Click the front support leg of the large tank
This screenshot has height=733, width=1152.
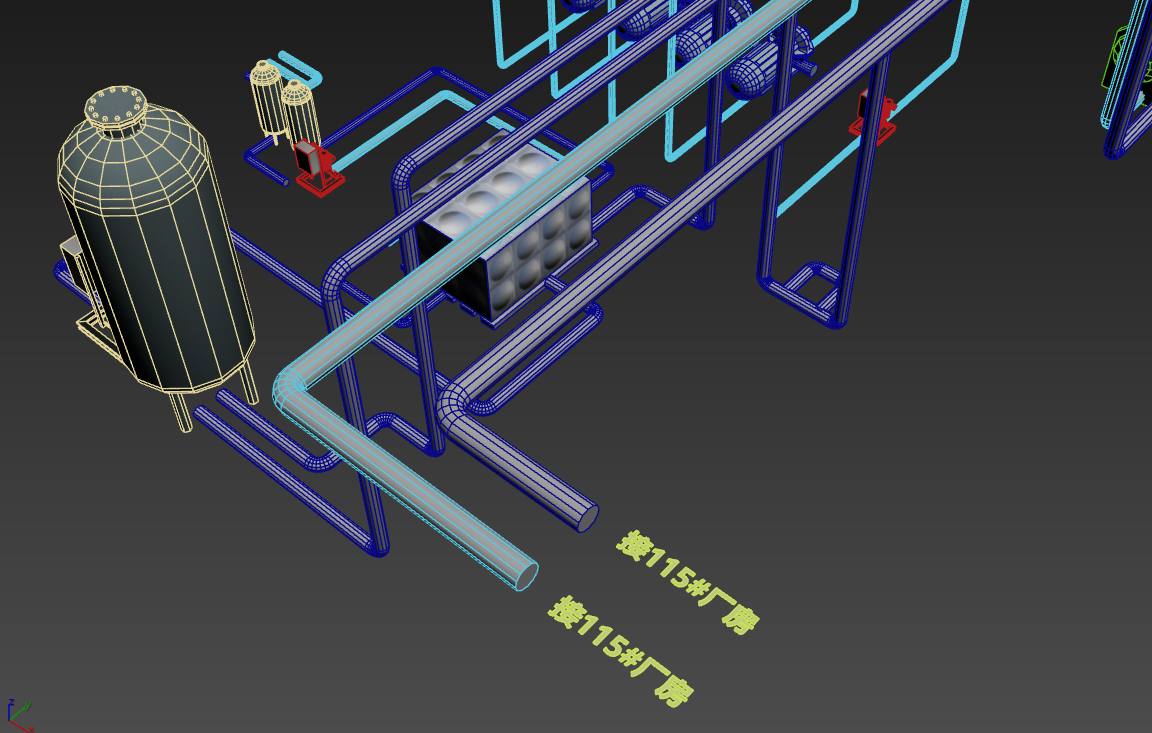point(180,411)
